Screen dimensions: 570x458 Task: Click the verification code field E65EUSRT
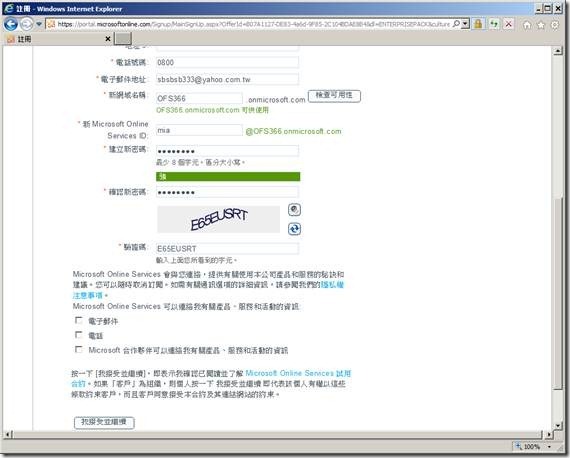227,249
